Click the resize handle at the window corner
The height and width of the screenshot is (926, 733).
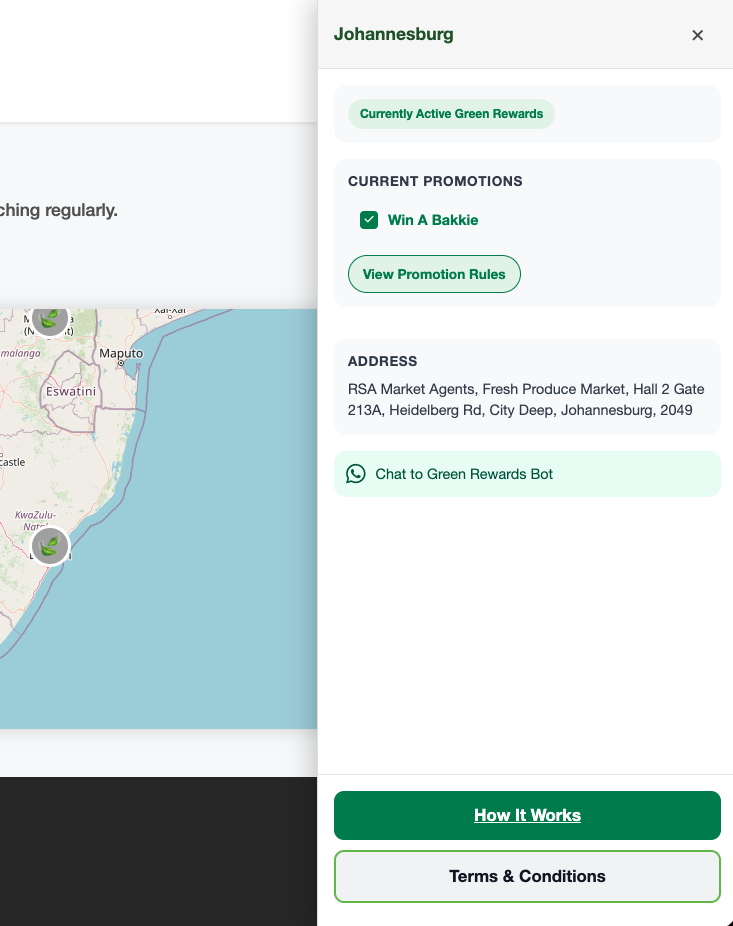pyautogui.click(x=727, y=920)
